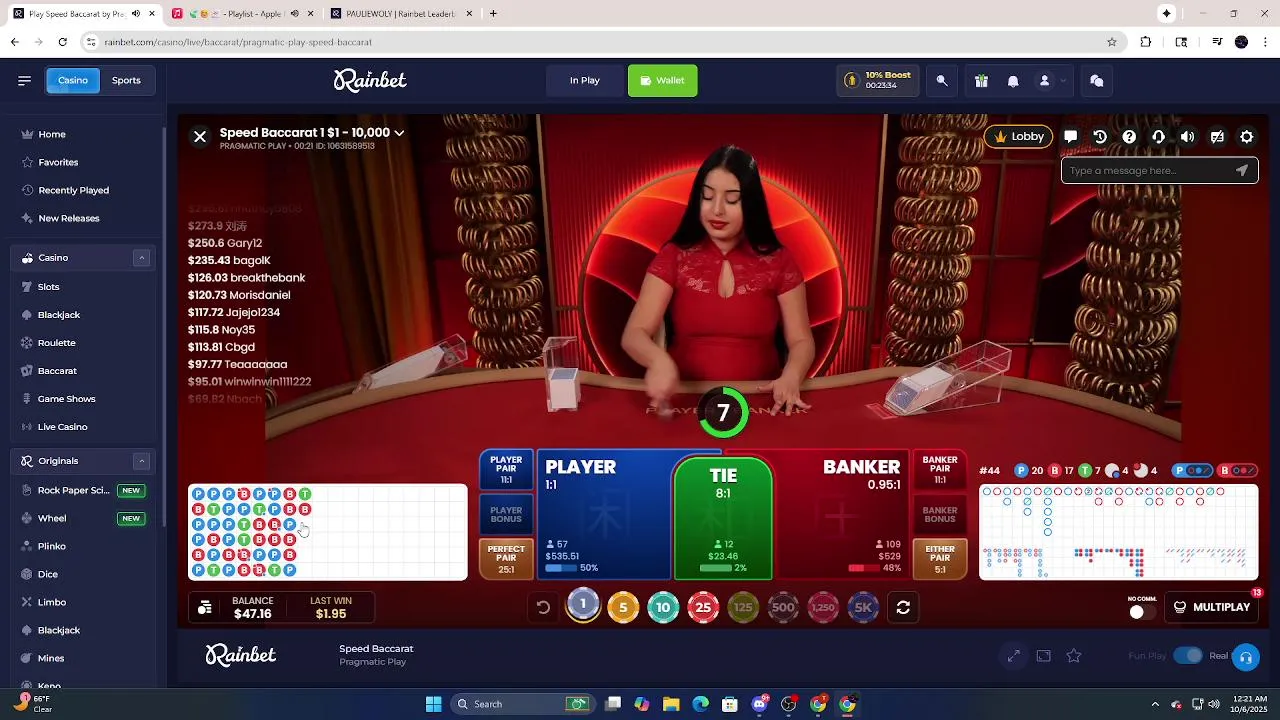Open the in-game chat bubble icon
Image resolution: width=1280 pixels, height=720 pixels.
click(1070, 137)
